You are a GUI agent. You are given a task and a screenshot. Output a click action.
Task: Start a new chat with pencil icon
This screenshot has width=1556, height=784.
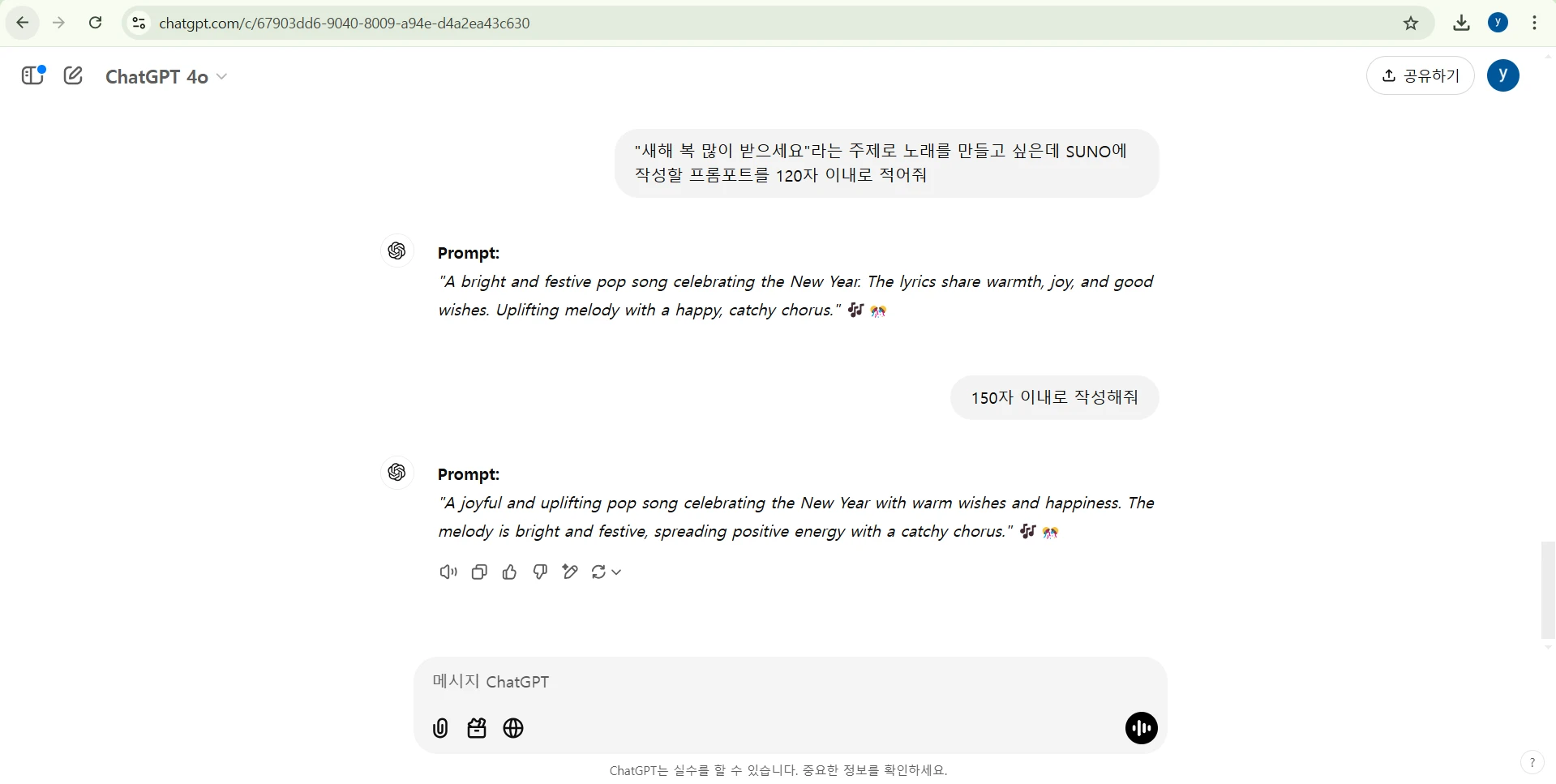coord(73,76)
